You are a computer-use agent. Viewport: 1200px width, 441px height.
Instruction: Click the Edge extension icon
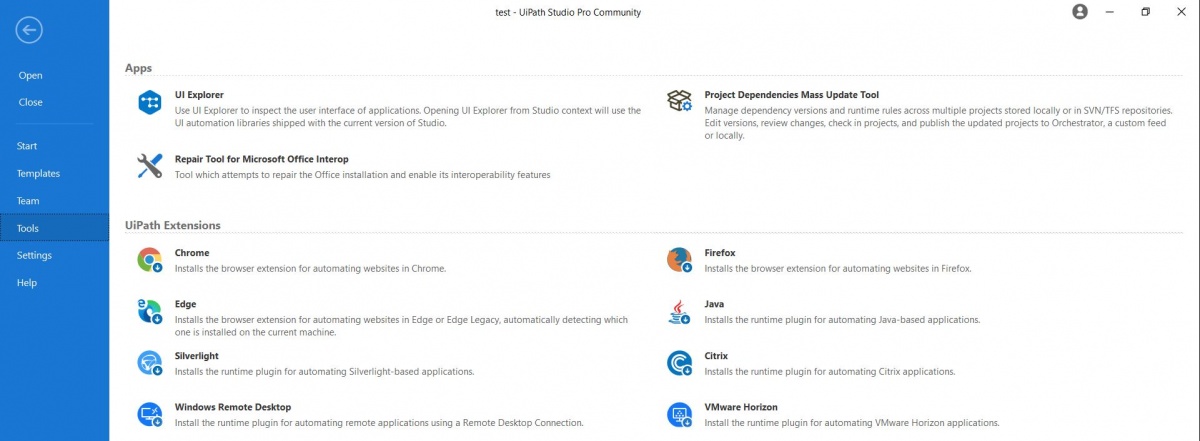pos(150,311)
